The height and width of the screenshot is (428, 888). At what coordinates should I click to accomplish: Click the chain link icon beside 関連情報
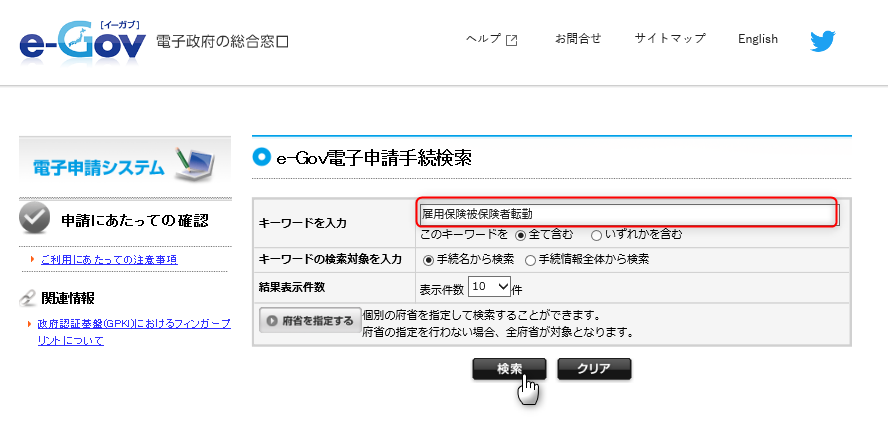(27, 298)
